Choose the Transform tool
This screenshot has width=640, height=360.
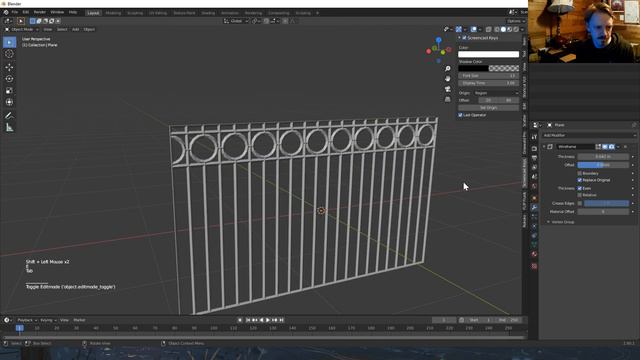click(x=9, y=102)
